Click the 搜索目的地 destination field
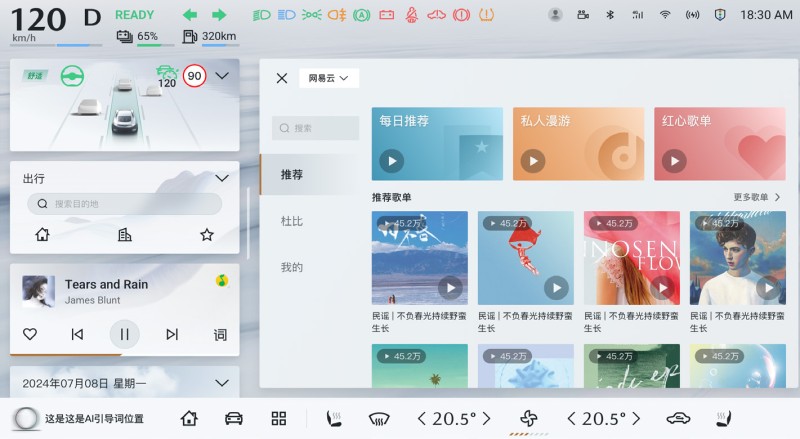Screen dimensions: 800x439 click(124, 204)
